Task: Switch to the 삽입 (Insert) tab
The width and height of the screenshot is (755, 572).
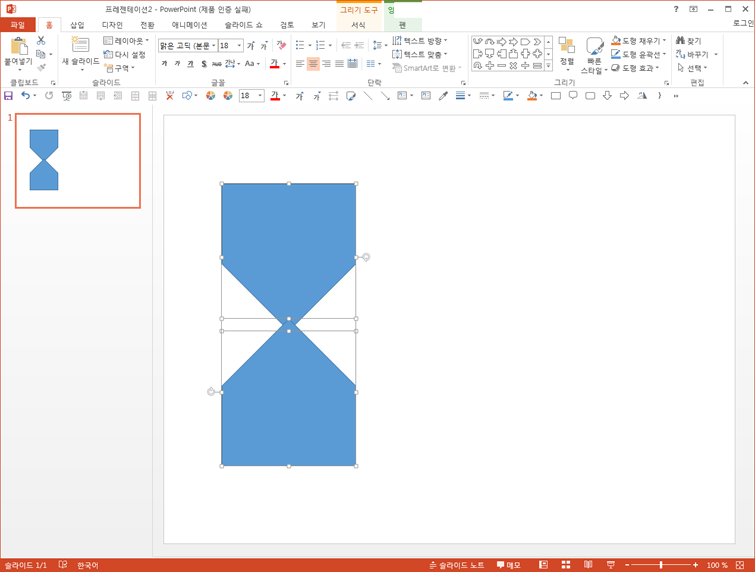Action: (x=77, y=25)
